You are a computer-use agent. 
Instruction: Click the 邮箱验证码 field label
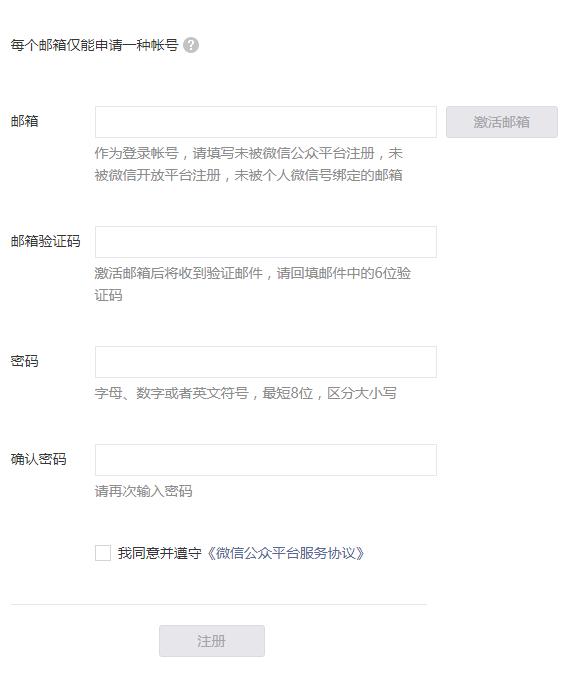pyautogui.click(x=46, y=241)
